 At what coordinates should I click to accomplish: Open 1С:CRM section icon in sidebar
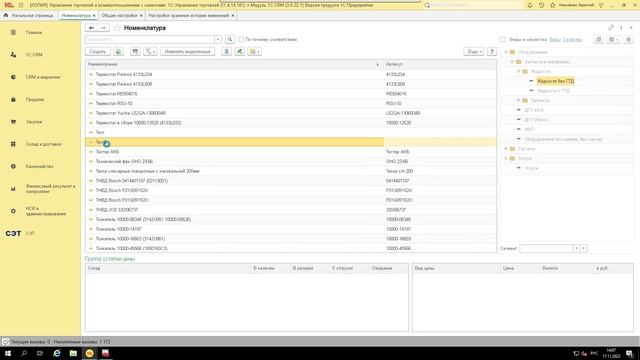point(13,55)
